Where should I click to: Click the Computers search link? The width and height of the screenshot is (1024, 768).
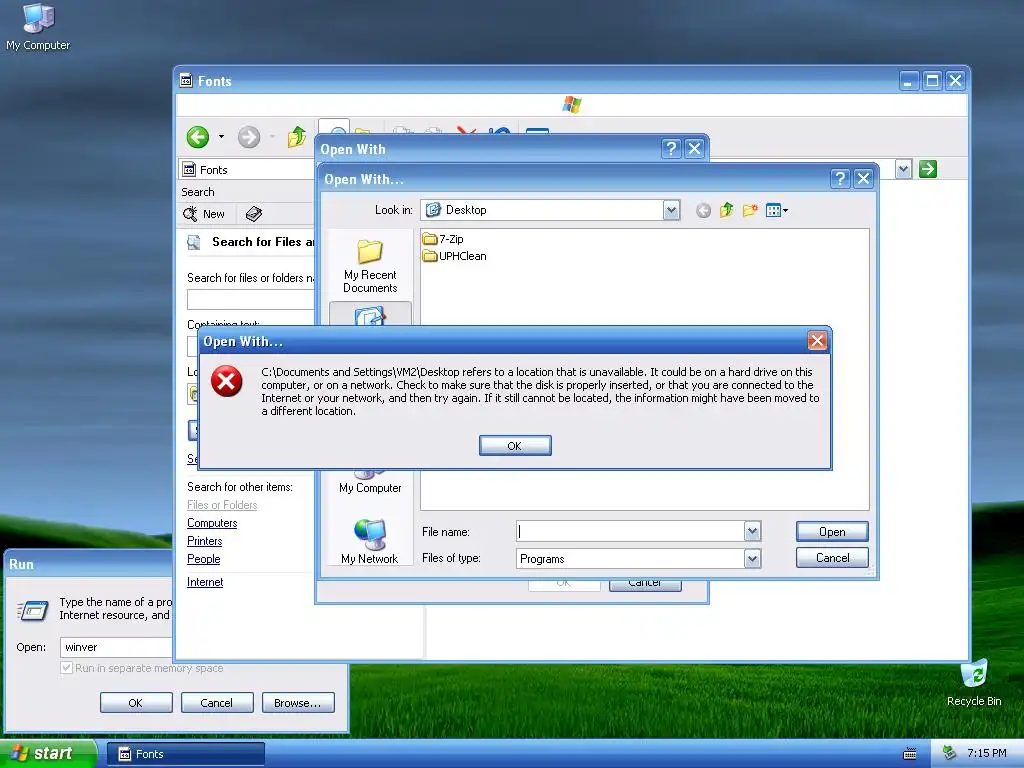[x=212, y=523]
